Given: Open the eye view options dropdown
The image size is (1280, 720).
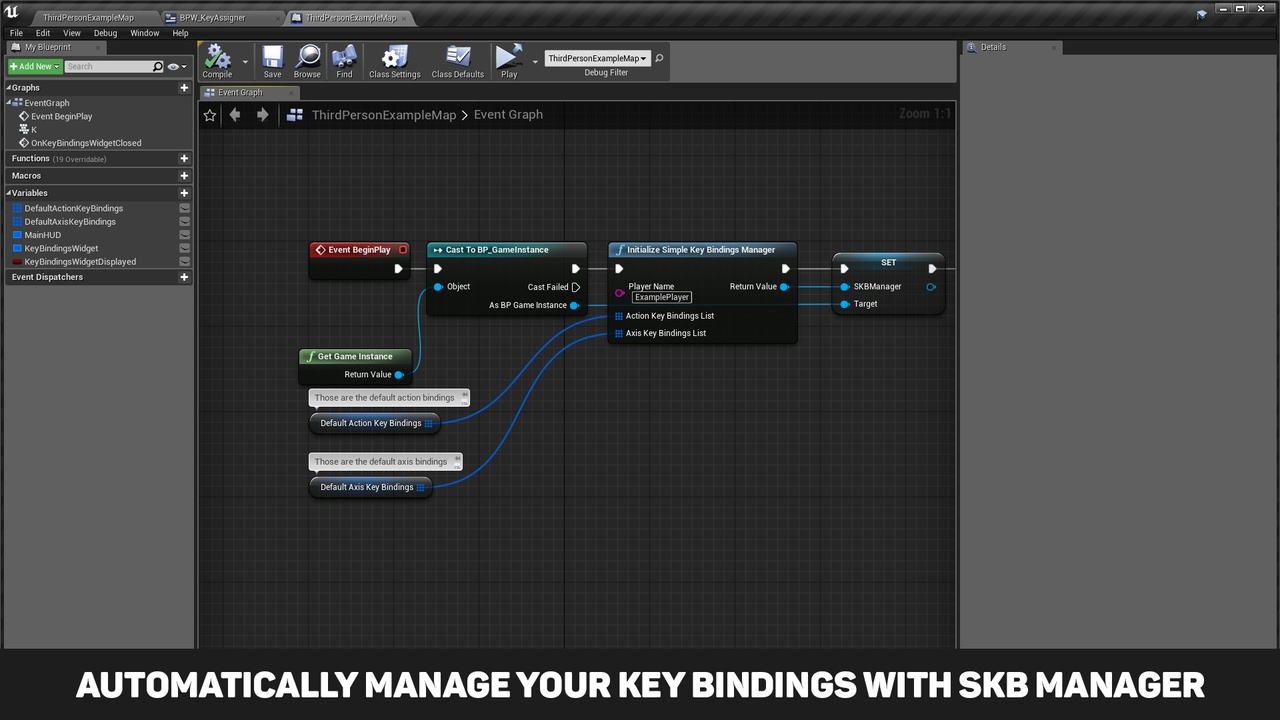Looking at the screenshot, I should pos(177,67).
